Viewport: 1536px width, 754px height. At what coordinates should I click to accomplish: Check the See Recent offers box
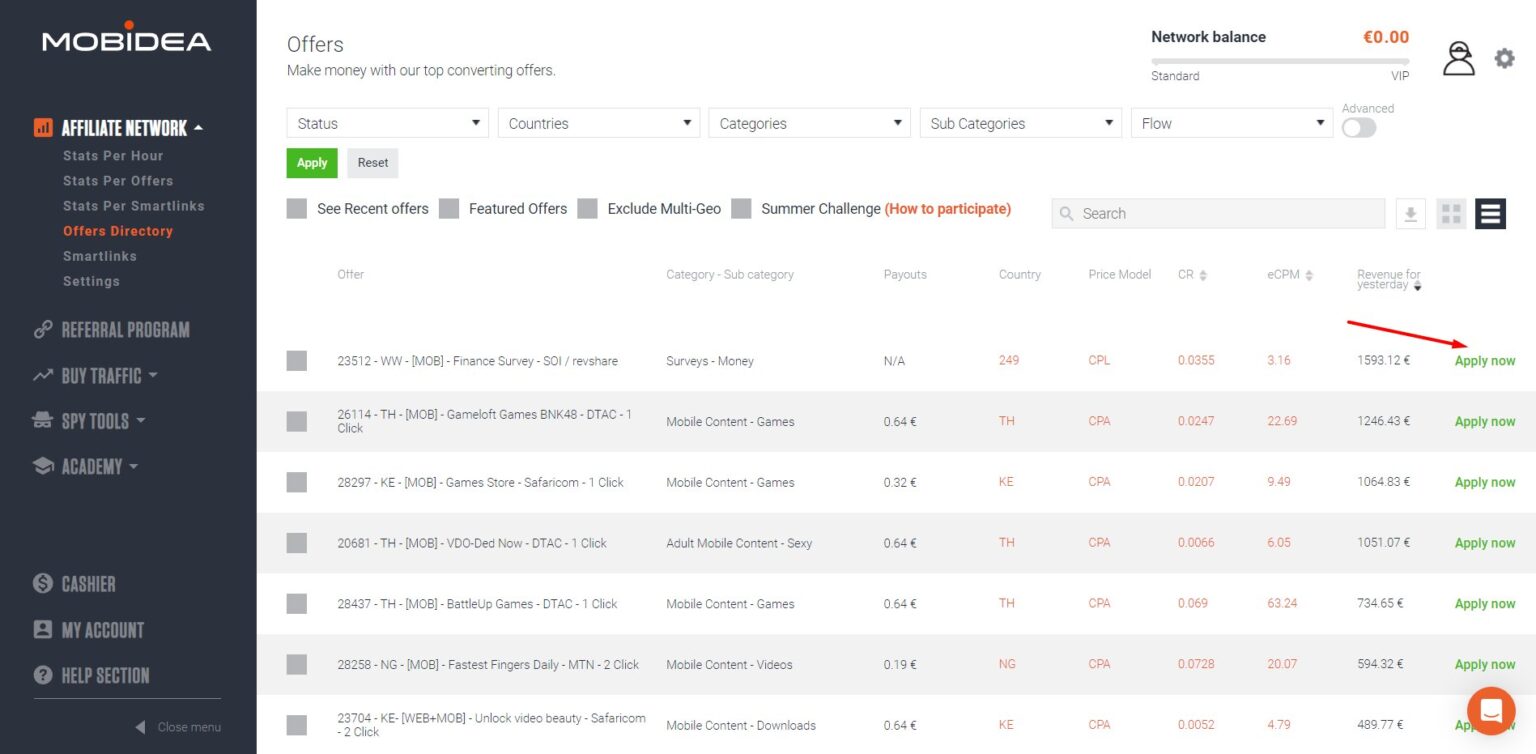pyautogui.click(x=297, y=209)
